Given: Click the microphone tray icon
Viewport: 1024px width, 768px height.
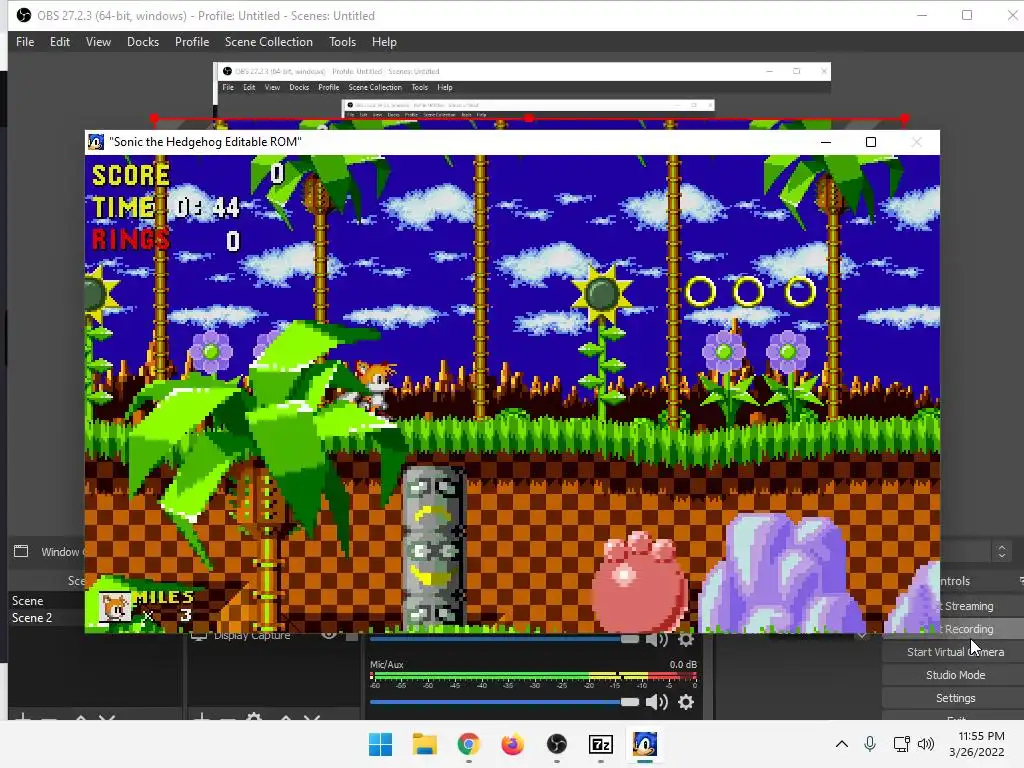Looking at the screenshot, I should click(870, 744).
